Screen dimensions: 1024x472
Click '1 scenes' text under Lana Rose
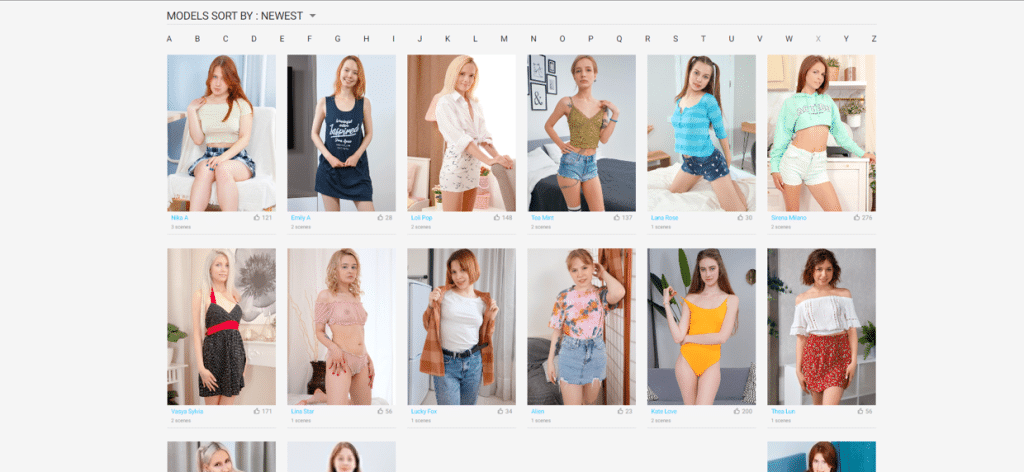click(x=661, y=227)
